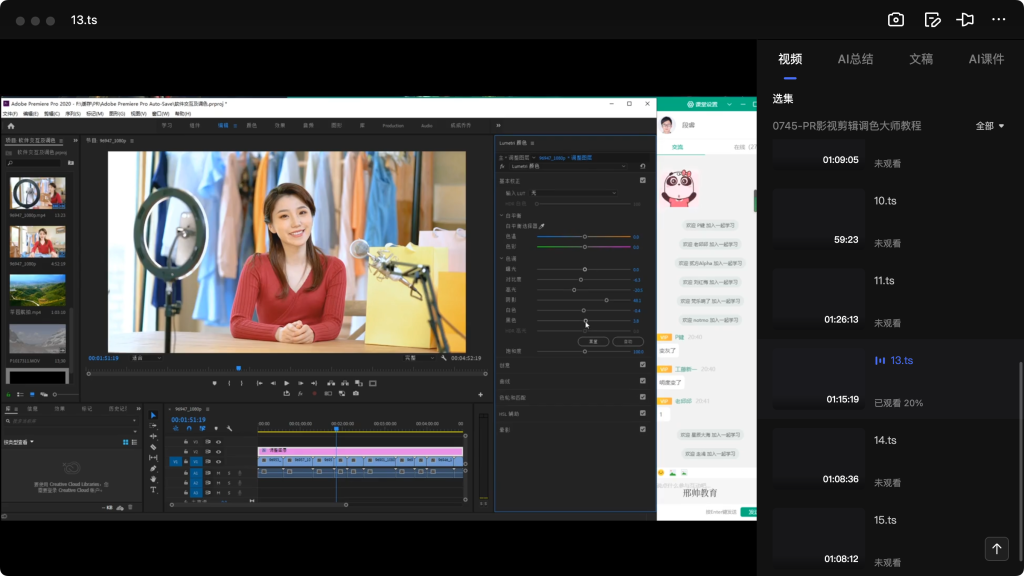1024x576 pixels.
Task: Open the 全部 episode filter dropdown
Action: pos(989,126)
